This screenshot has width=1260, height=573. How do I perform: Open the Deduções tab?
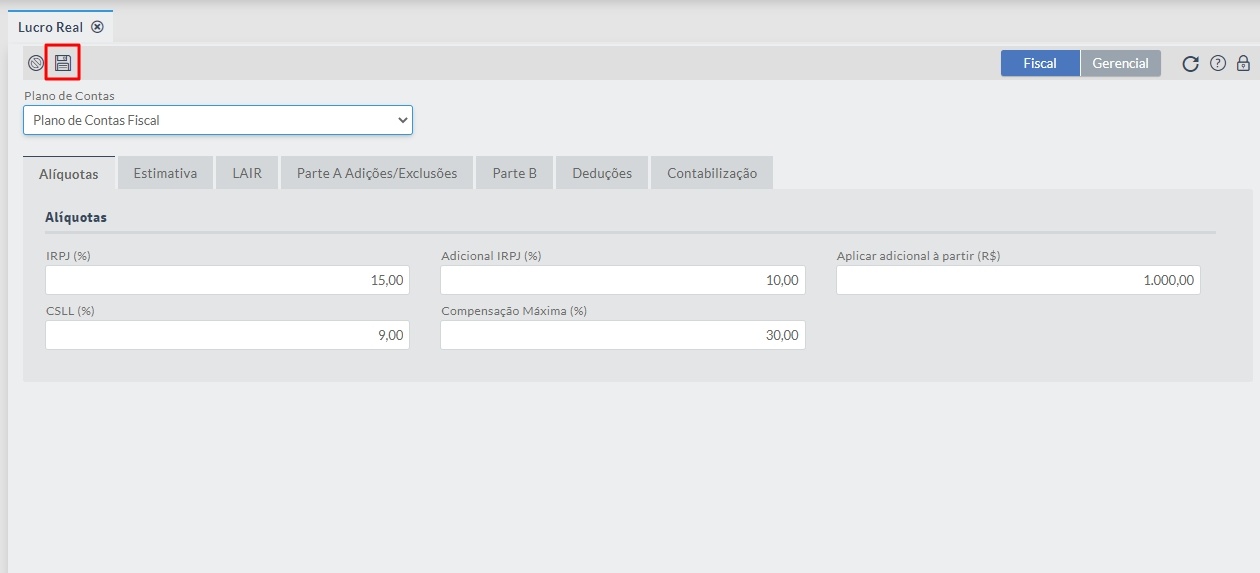pyautogui.click(x=602, y=173)
